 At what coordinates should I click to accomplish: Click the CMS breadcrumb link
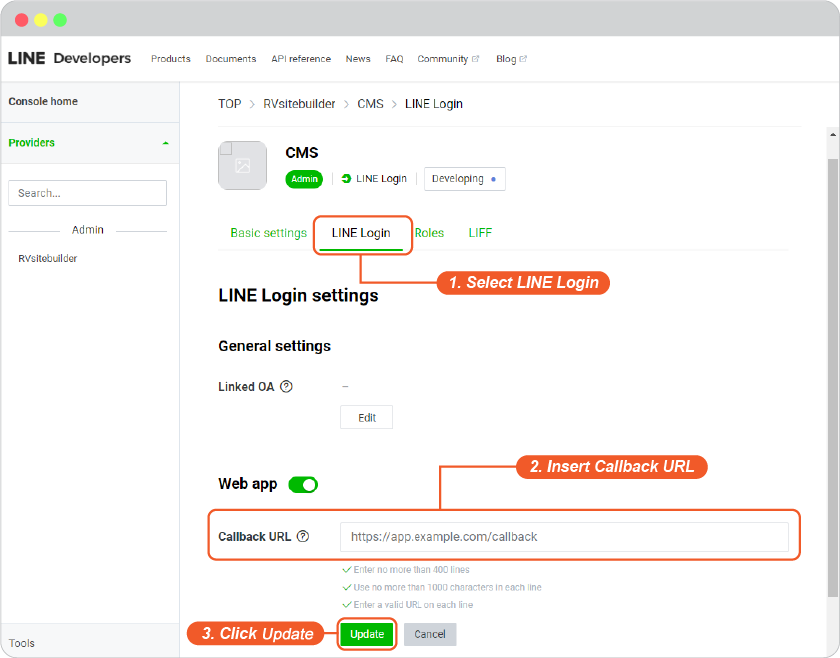370,104
